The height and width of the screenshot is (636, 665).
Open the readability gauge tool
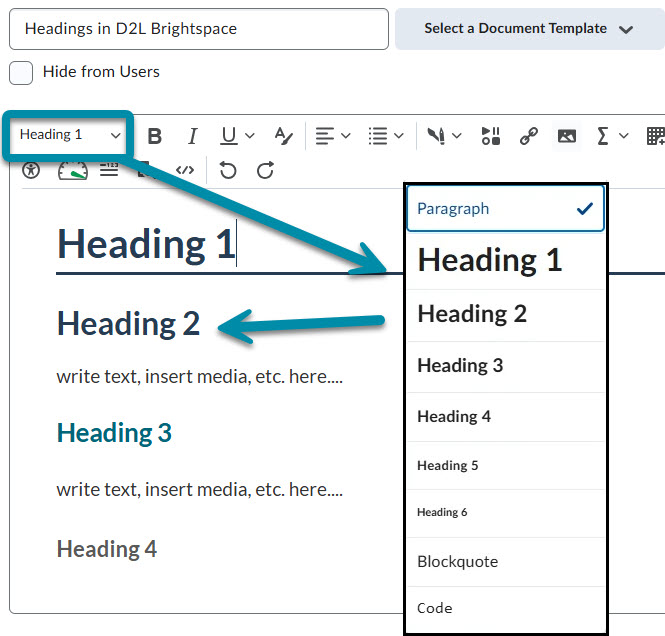click(x=73, y=170)
